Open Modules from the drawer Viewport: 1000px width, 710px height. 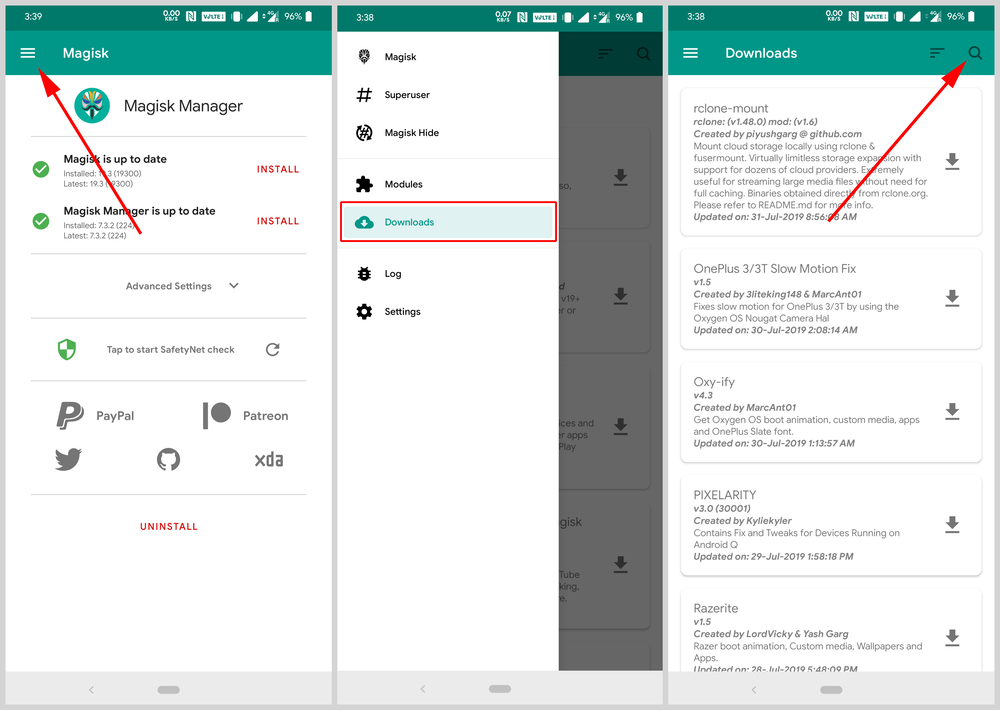click(448, 184)
